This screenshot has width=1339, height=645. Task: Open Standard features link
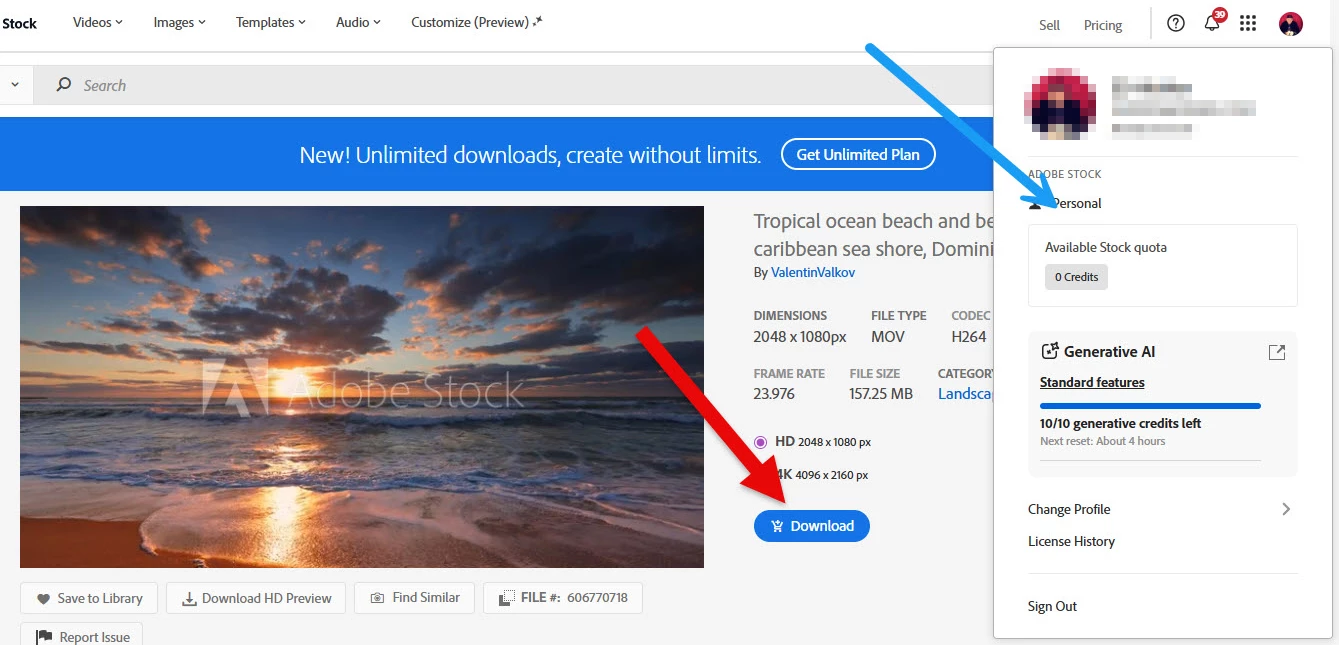[1092, 382]
